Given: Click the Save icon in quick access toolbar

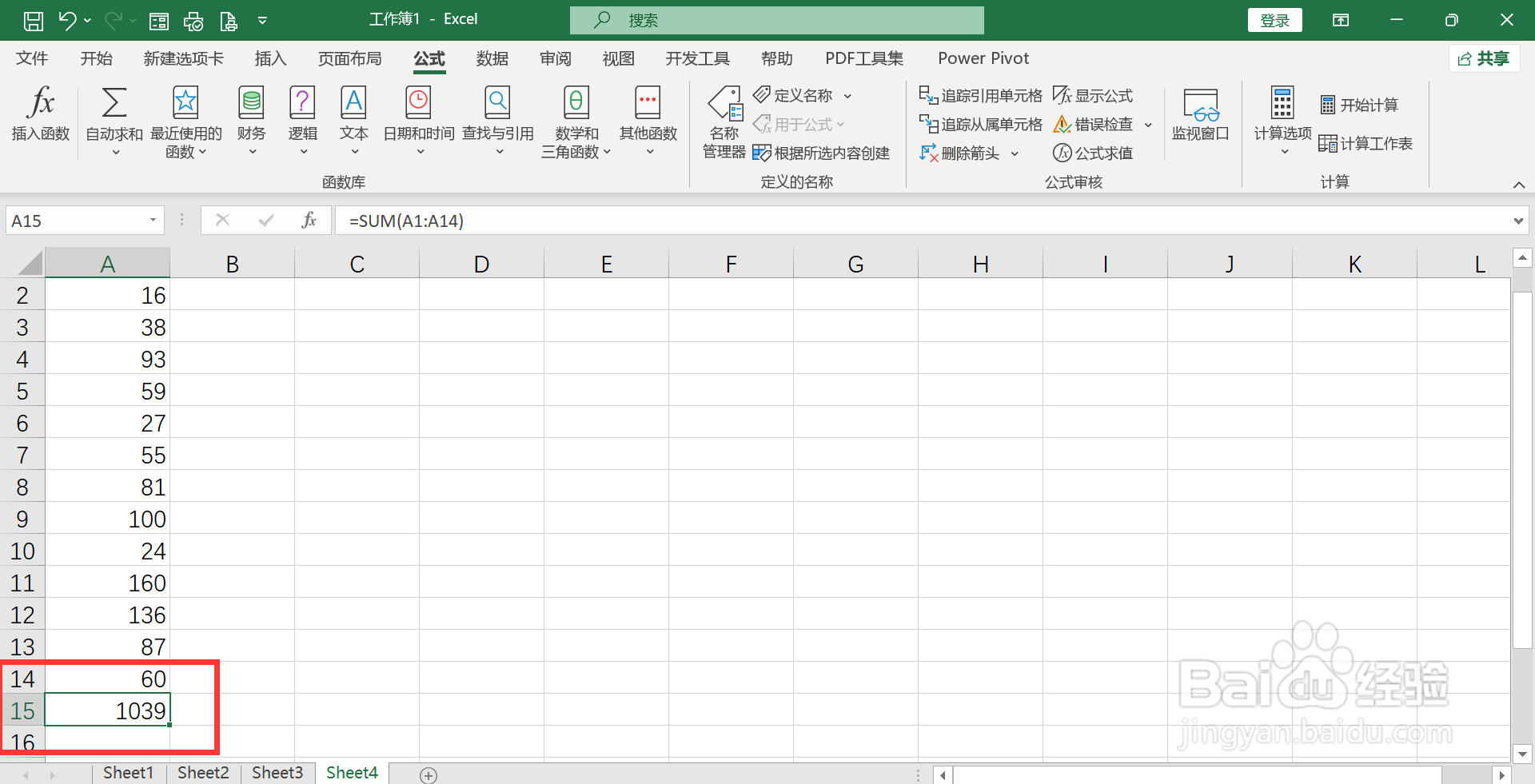Looking at the screenshot, I should tap(34, 21).
